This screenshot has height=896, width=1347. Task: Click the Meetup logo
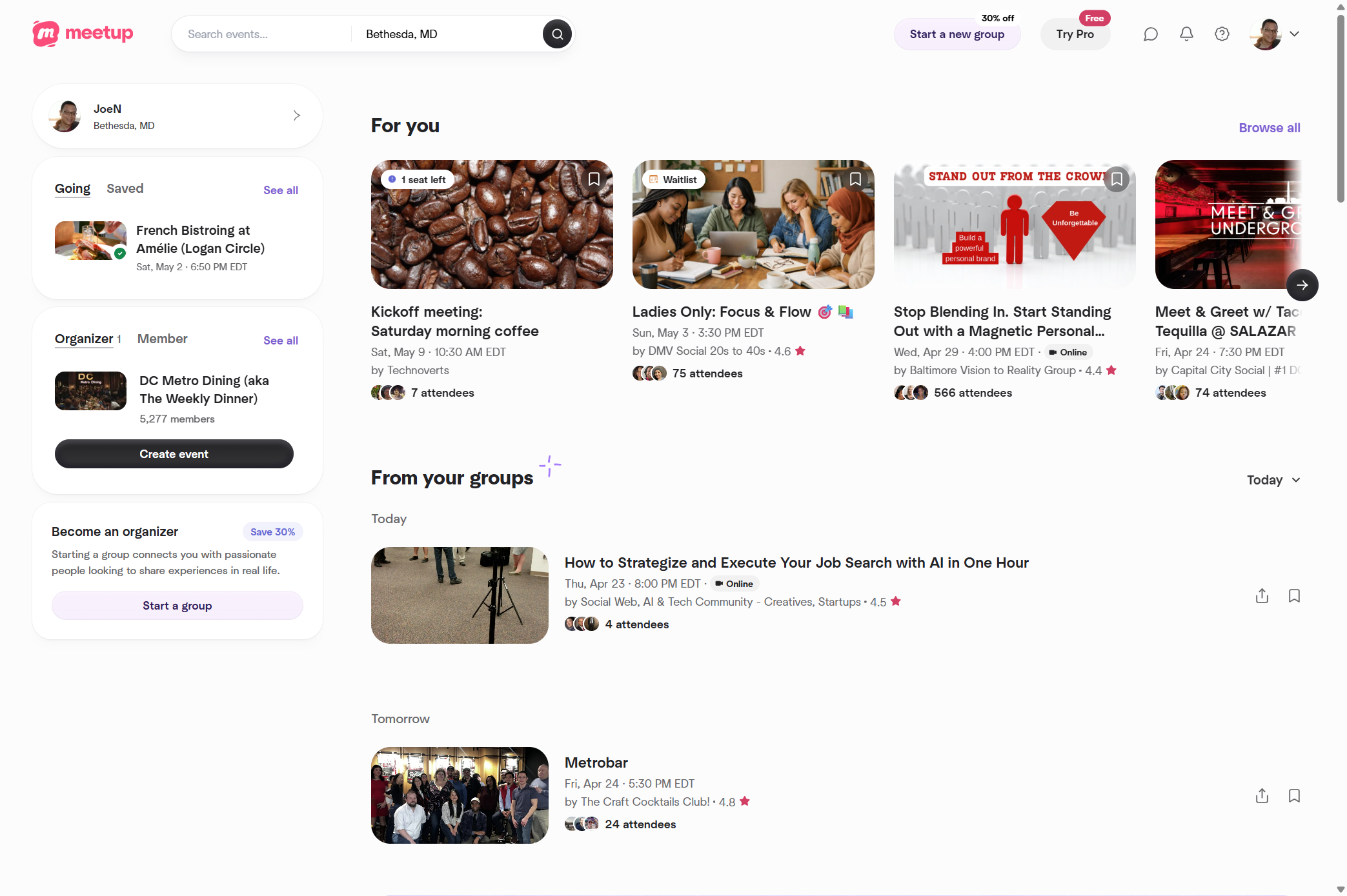pos(83,34)
